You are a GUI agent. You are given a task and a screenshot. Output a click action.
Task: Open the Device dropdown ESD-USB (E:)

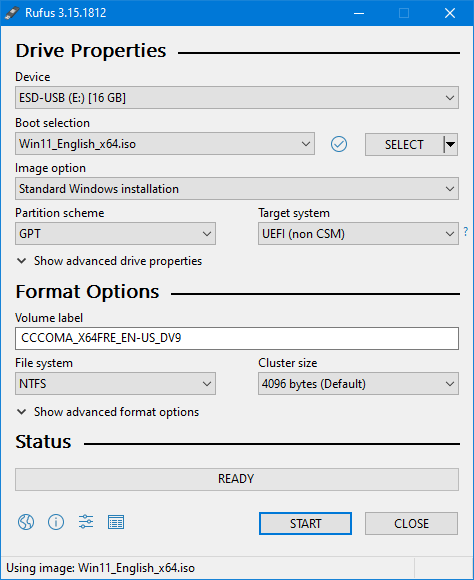[x=237, y=98]
